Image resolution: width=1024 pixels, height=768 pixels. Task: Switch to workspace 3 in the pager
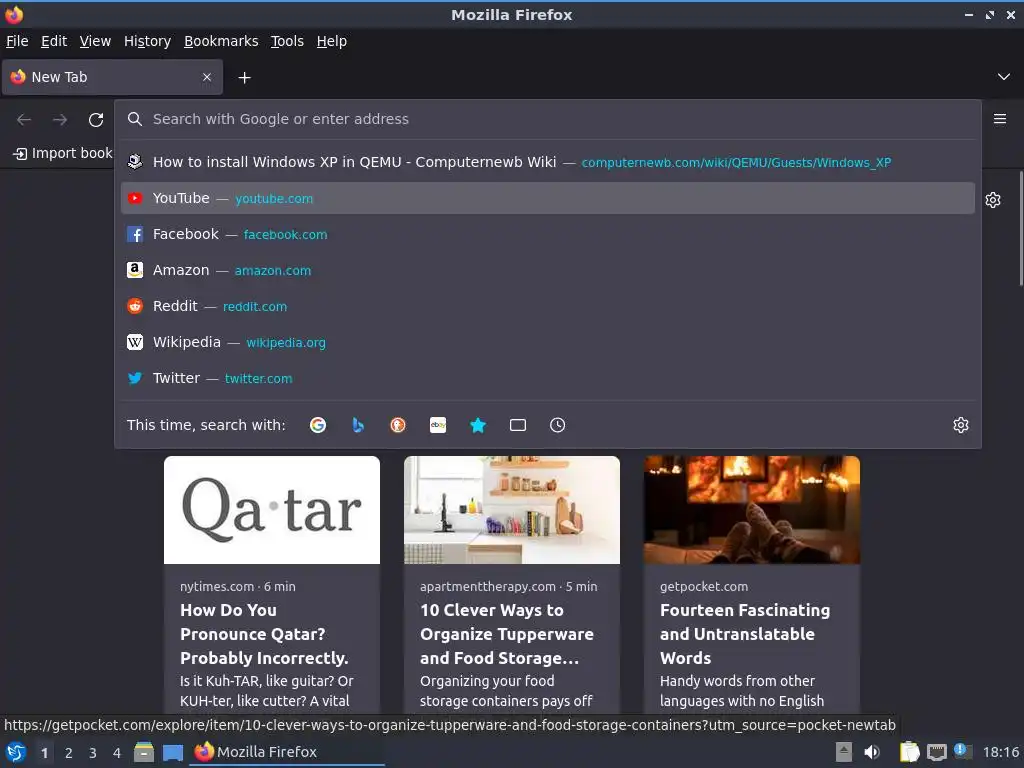pos(93,753)
